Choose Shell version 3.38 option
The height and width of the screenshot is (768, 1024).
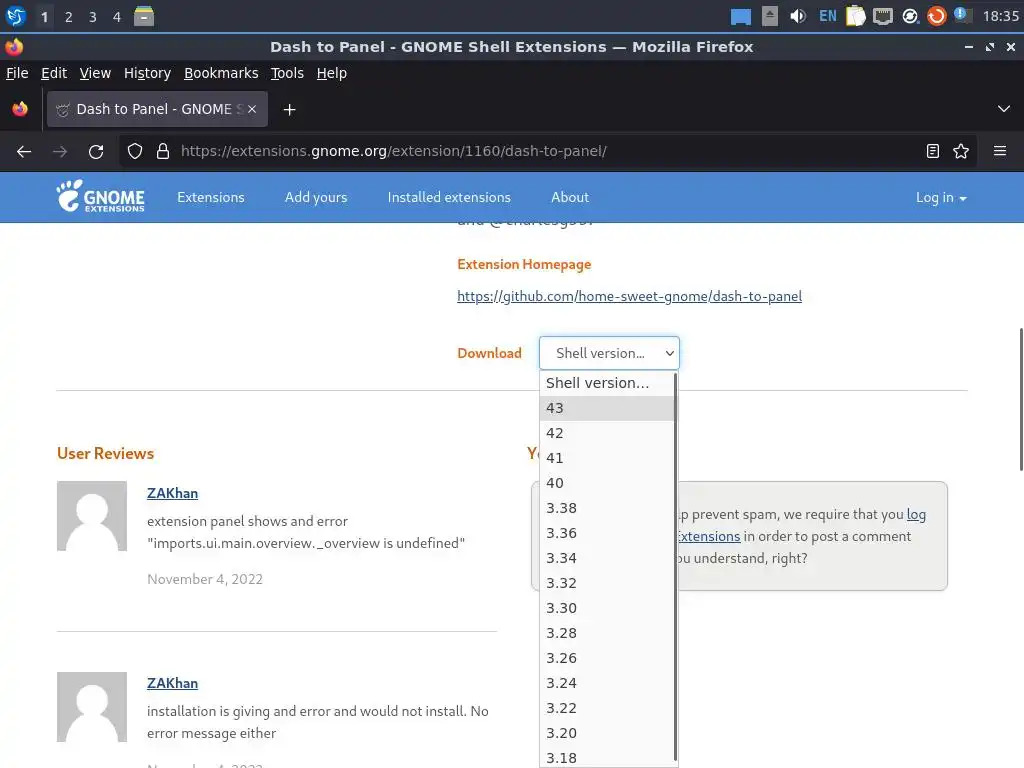(x=607, y=508)
